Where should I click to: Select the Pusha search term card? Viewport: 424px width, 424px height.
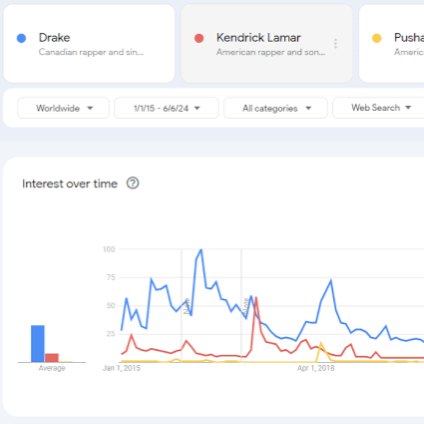[392, 43]
